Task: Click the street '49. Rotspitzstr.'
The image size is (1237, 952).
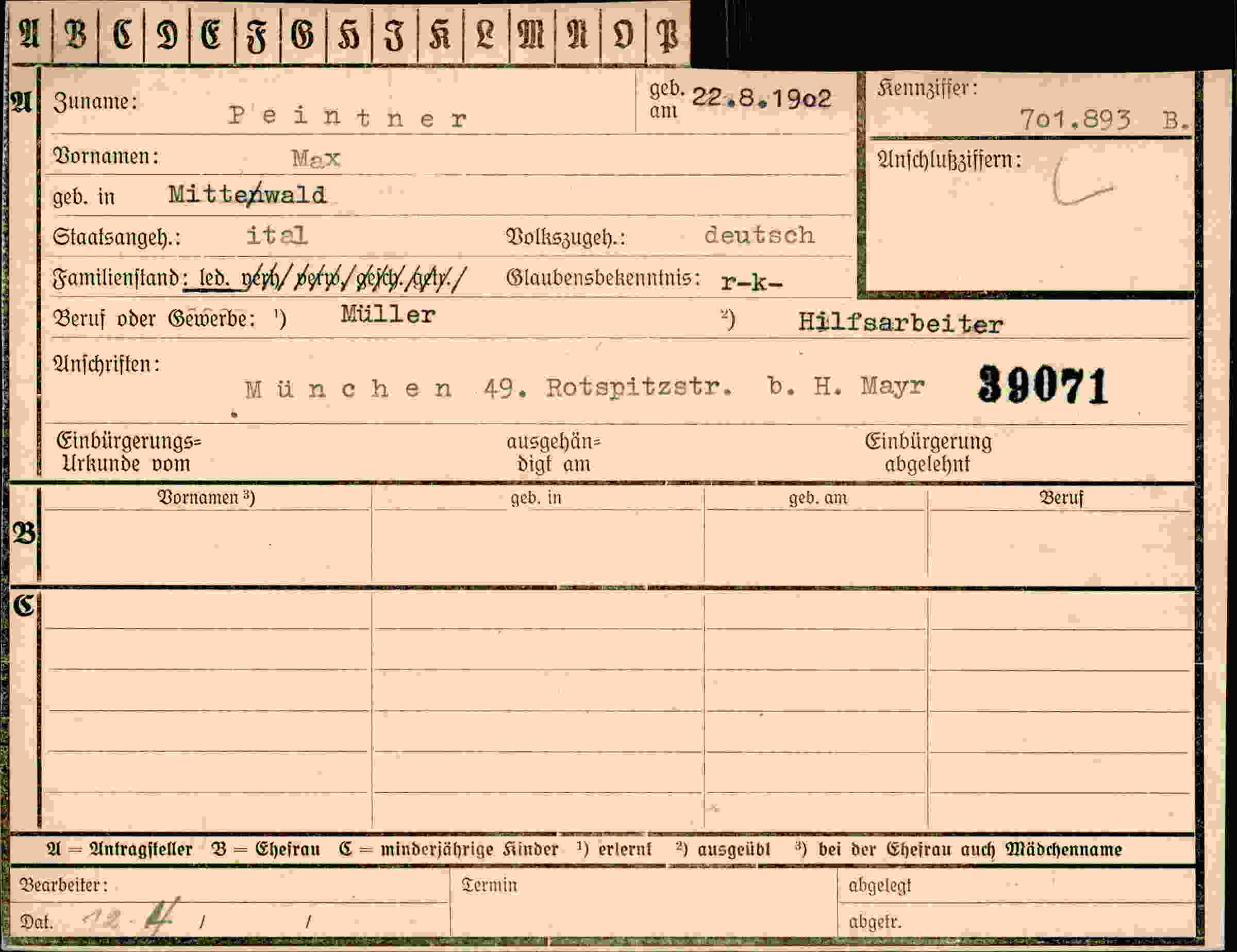Action: point(608,388)
